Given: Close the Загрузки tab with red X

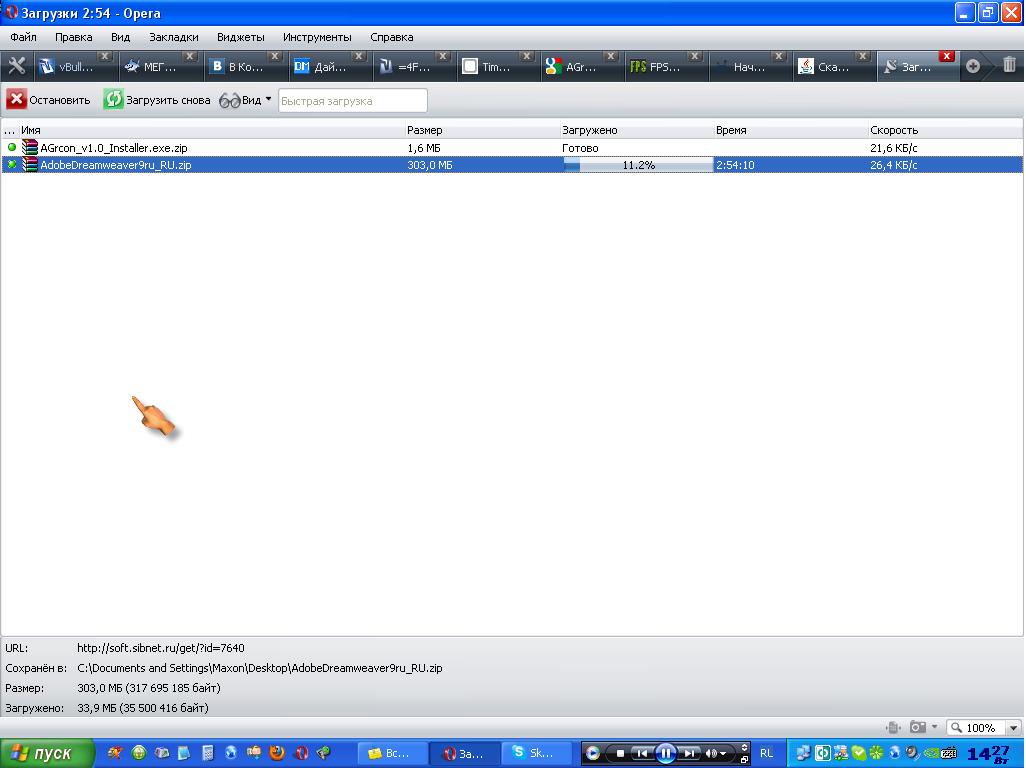Looking at the screenshot, I should click(946, 56).
